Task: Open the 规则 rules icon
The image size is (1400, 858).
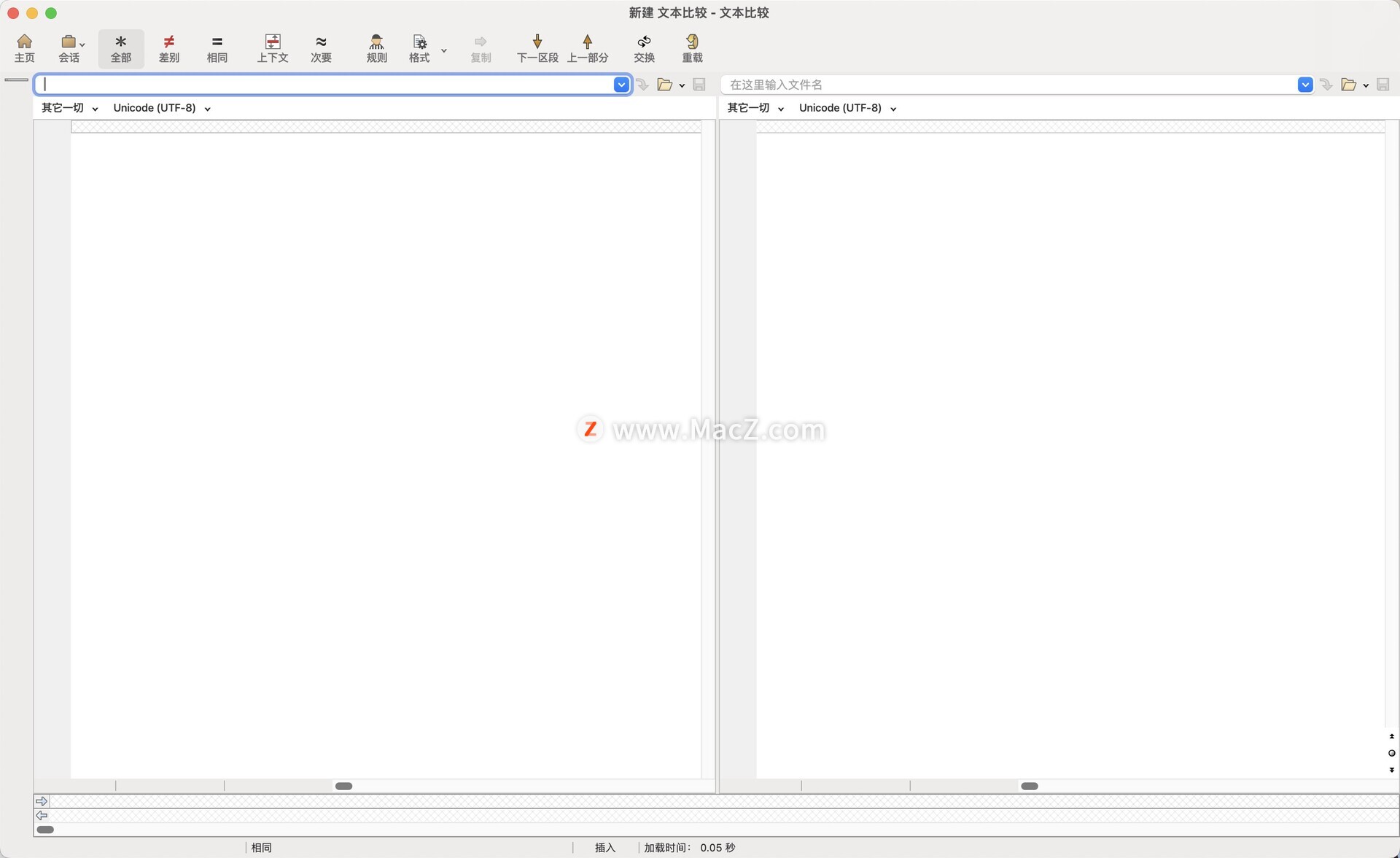Action: click(x=376, y=48)
